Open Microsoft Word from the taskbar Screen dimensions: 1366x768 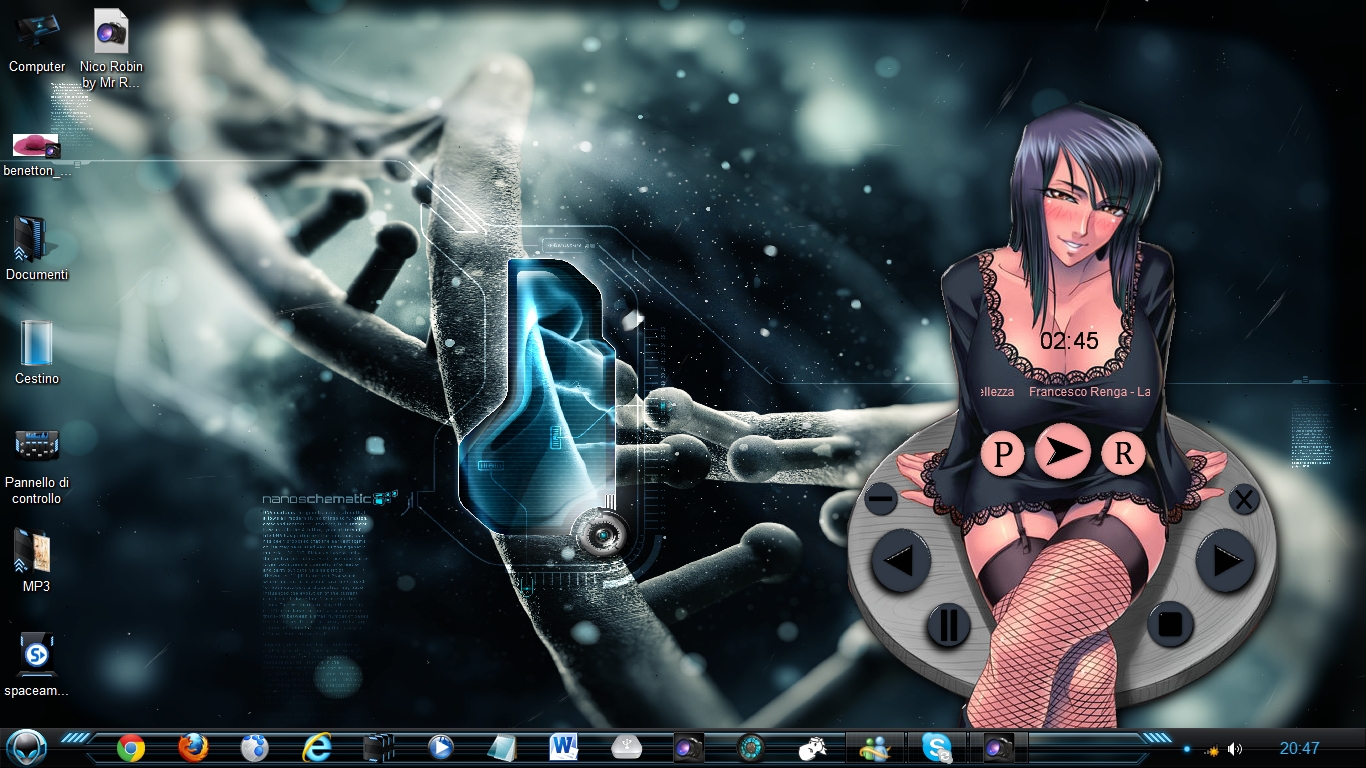coord(564,747)
